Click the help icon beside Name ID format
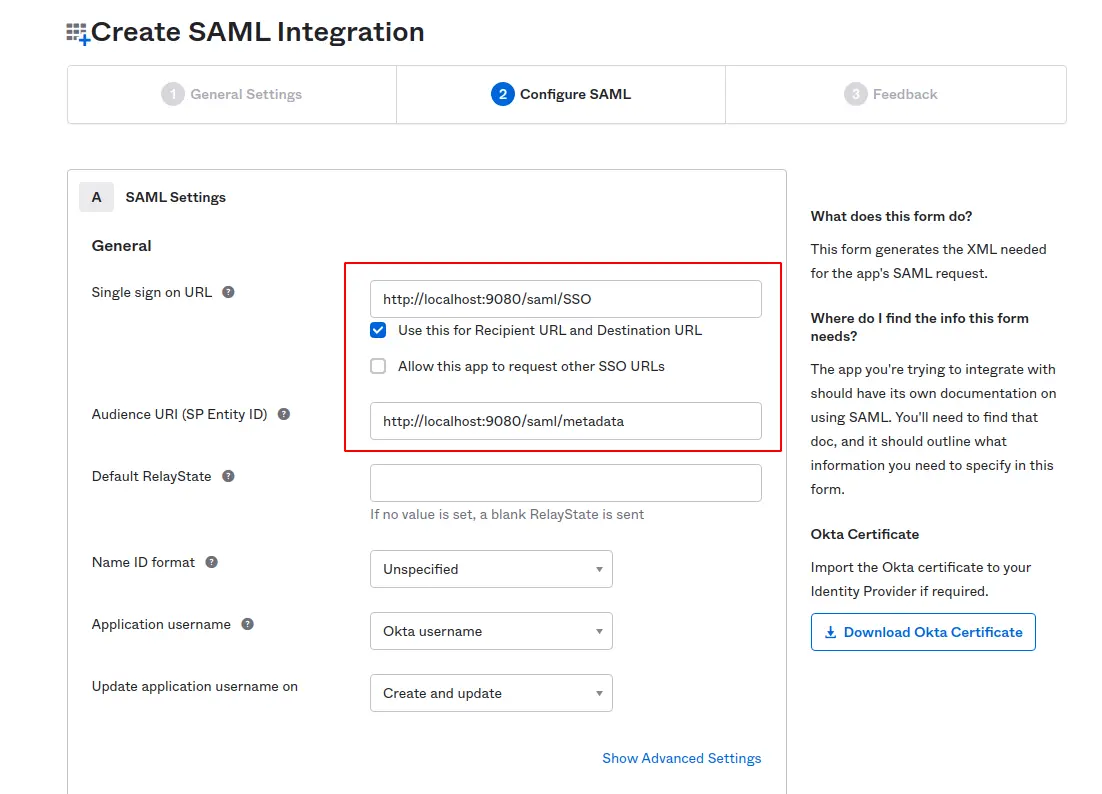 tap(211, 562)
